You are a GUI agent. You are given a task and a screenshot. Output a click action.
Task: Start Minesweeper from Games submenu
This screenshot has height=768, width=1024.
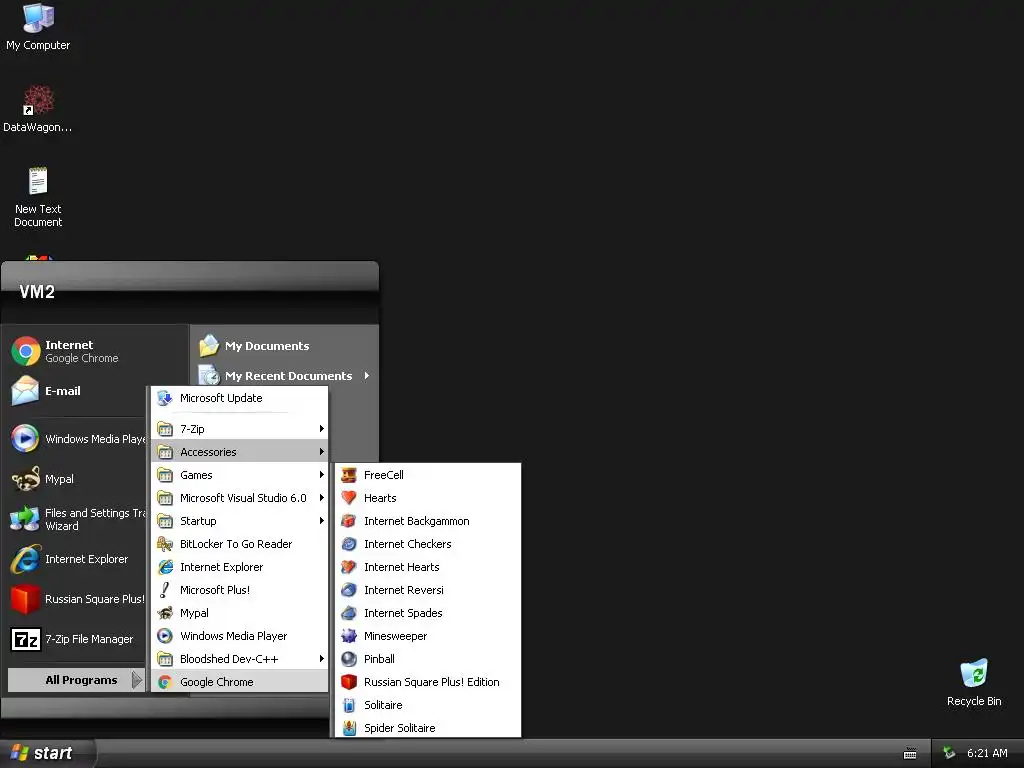(x=428, y=636)
